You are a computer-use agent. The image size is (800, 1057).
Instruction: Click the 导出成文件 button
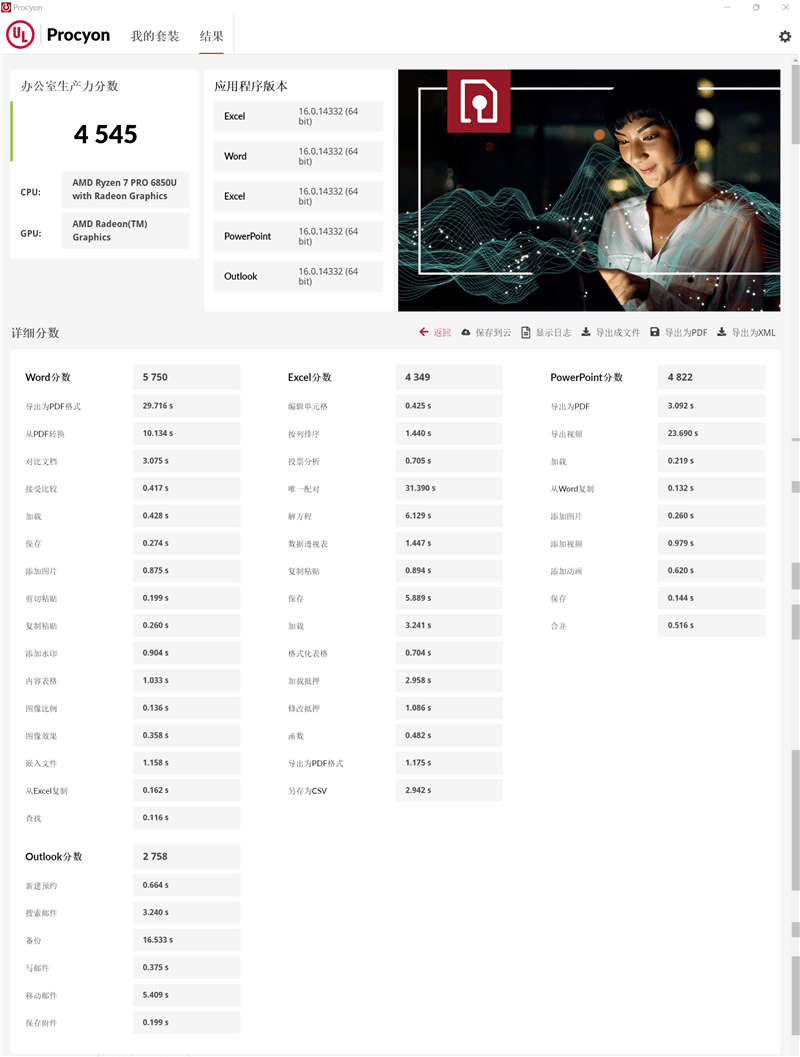coord(611,332)
